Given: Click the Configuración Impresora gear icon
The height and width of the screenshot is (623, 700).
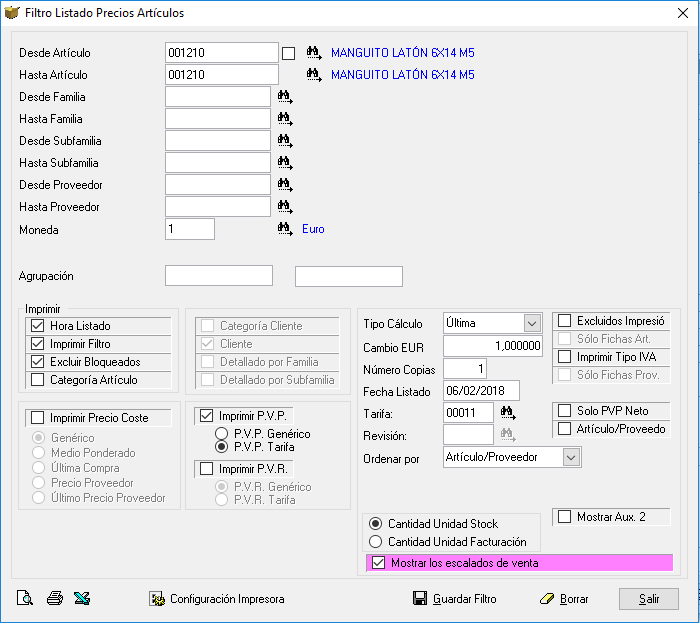Looking at the screenshot, I should [x=157, y=599].
